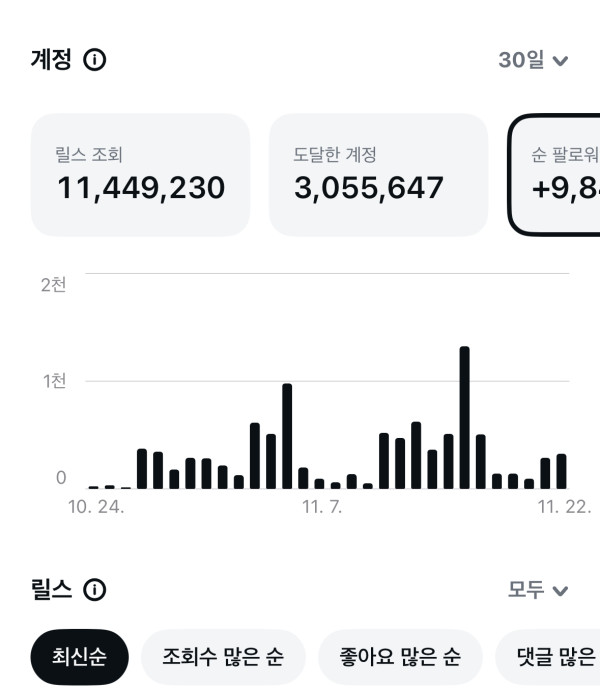Image resolution: width=600 pixels, height=688 pixels.
Task: Click the 계정 section heading
Action: coord(52,60)
